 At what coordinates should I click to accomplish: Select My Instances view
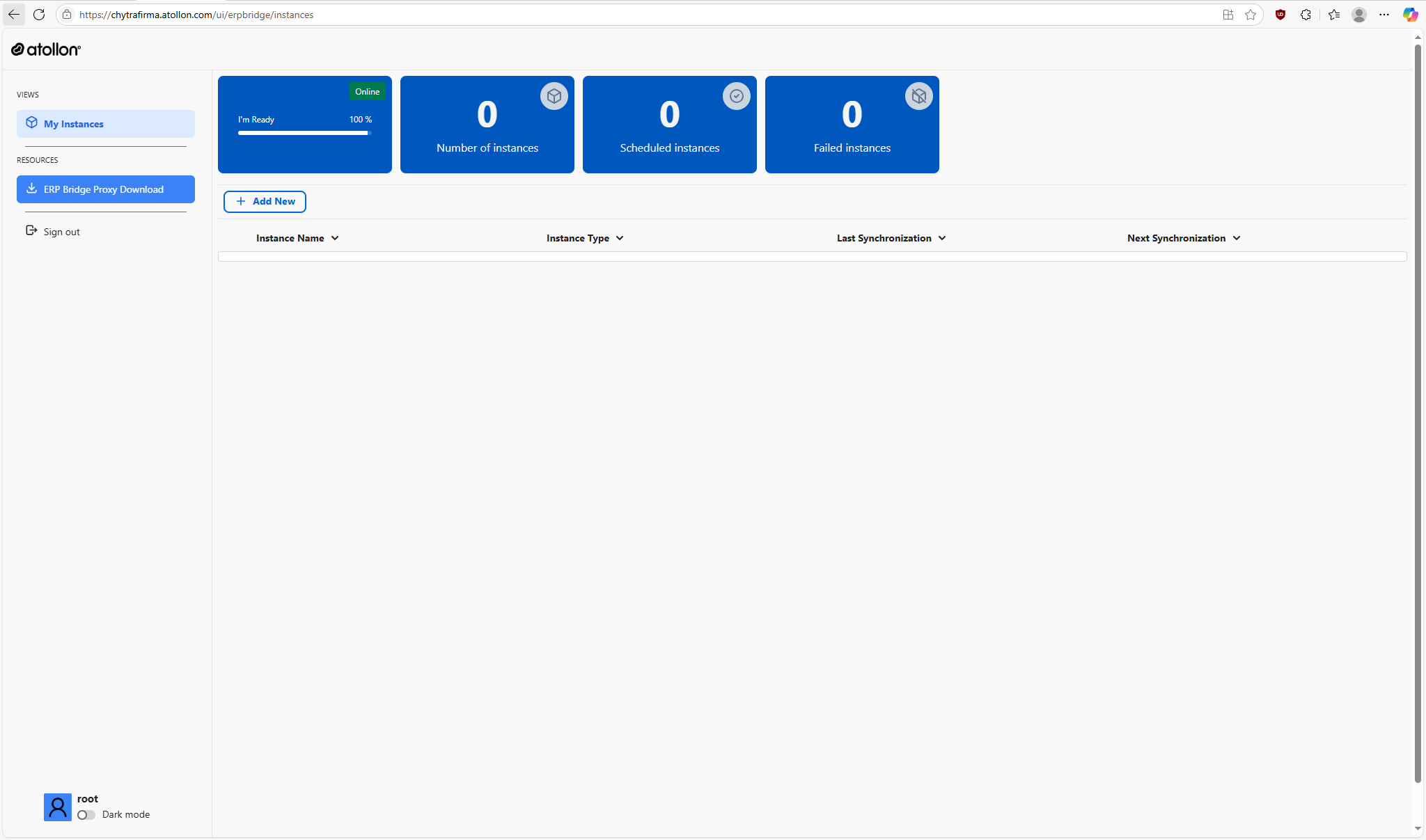[106, 124]
